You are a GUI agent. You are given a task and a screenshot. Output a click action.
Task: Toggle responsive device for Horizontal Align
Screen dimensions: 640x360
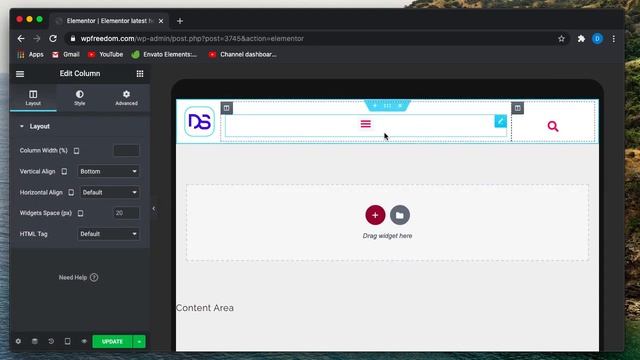tap(71, 192)
